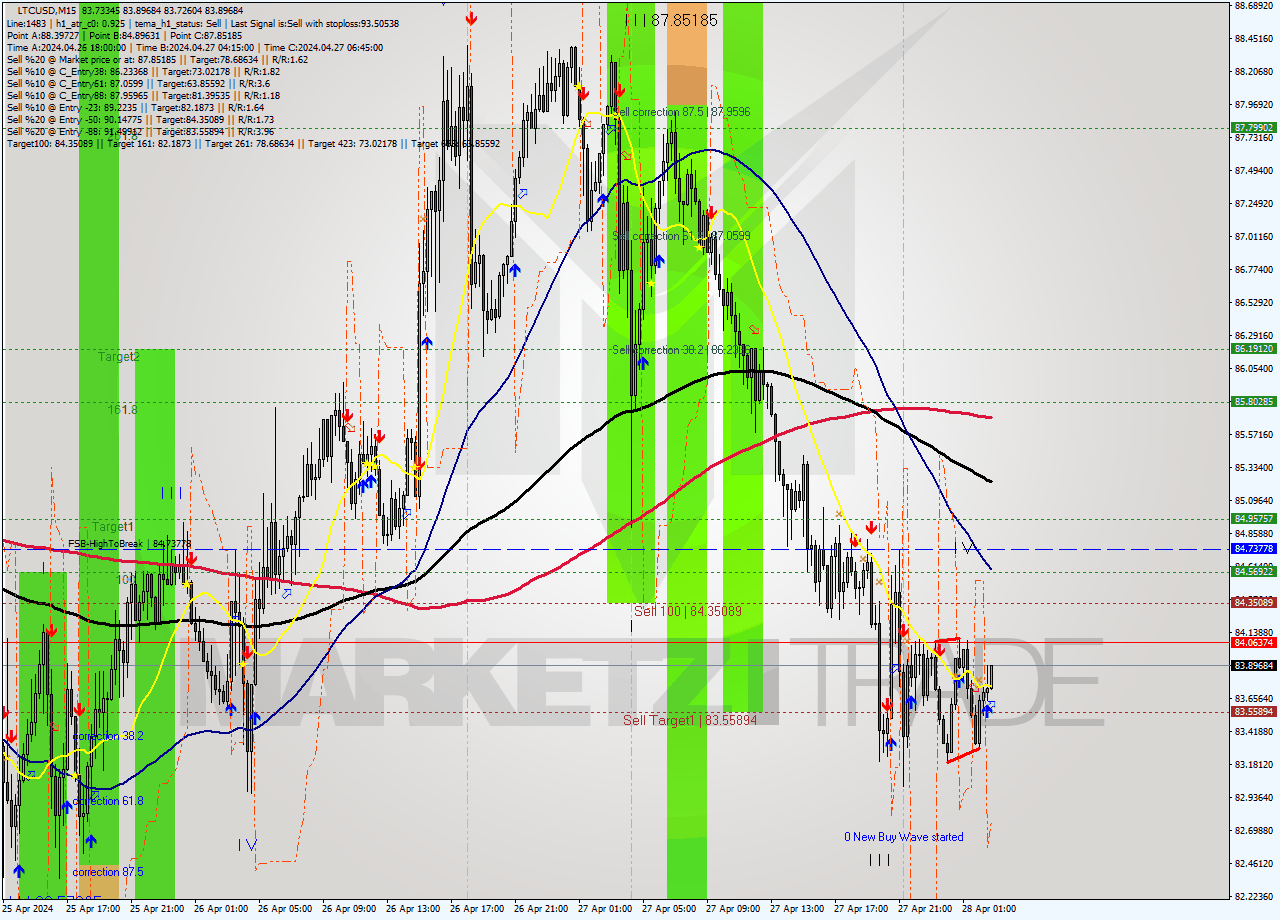Click the green 84.95757 price tag
Viewport: 1280px width, 920px height.
click(1254, 519)
